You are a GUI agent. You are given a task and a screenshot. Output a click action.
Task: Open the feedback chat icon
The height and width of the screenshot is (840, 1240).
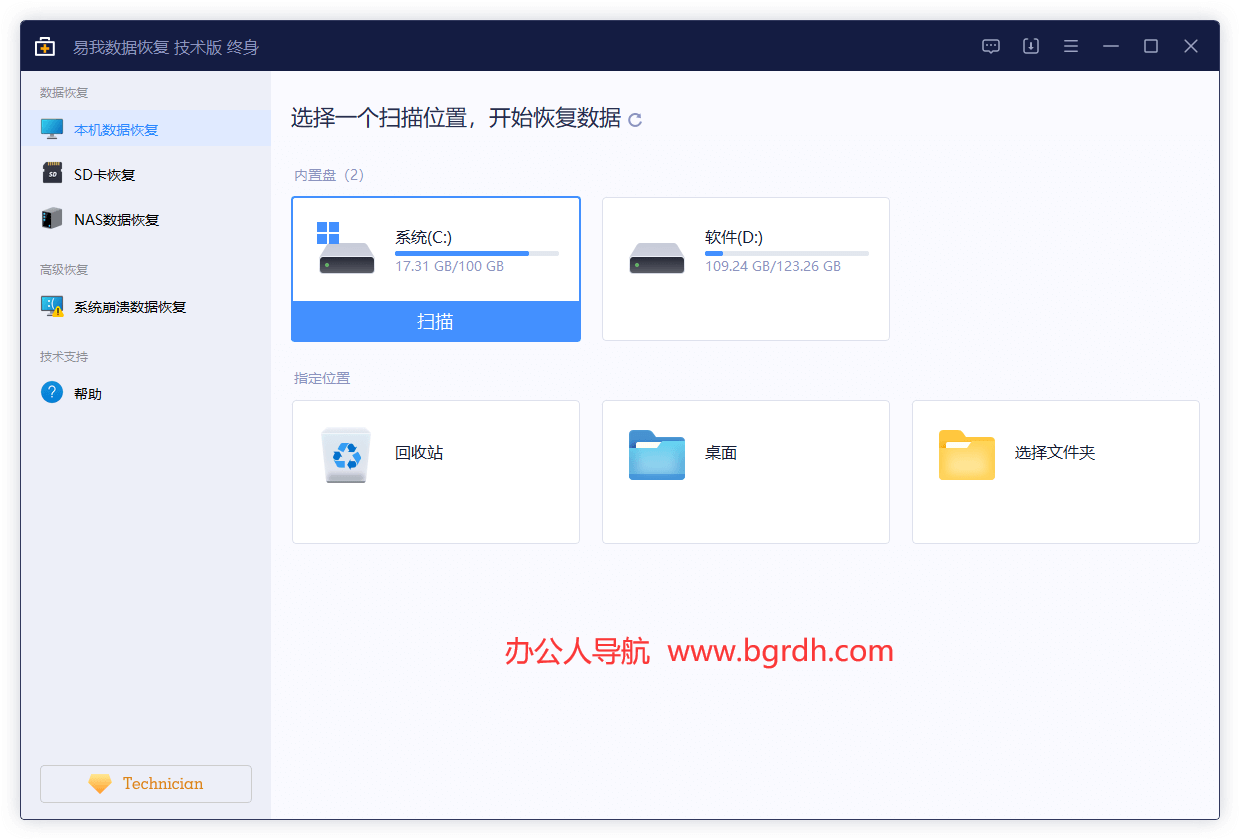[x=991, y=46]
